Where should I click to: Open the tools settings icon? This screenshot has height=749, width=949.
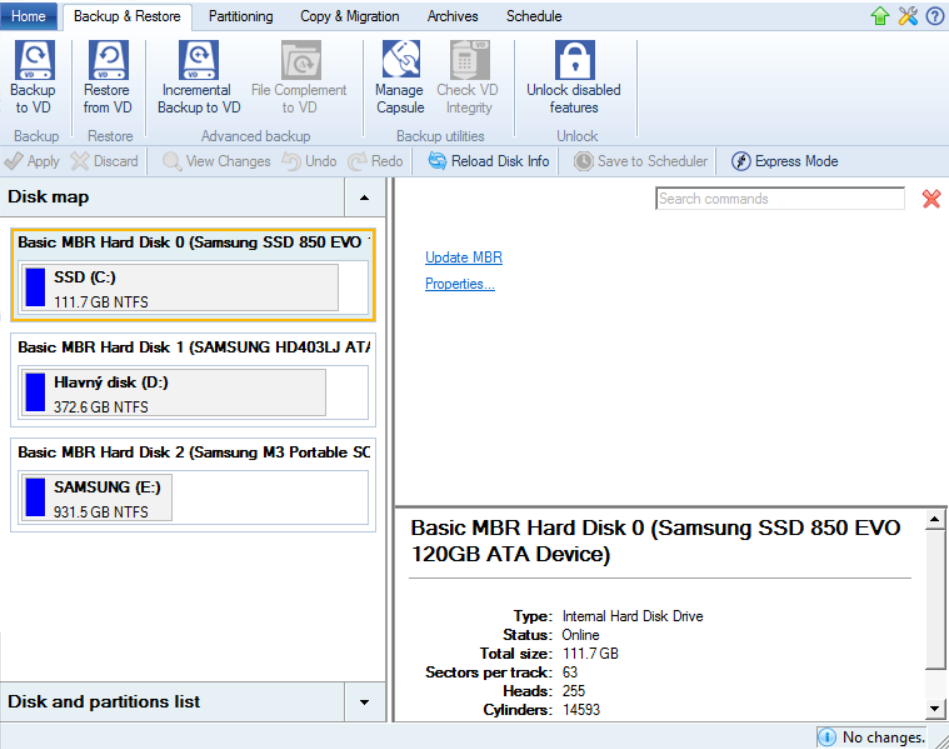908,16
